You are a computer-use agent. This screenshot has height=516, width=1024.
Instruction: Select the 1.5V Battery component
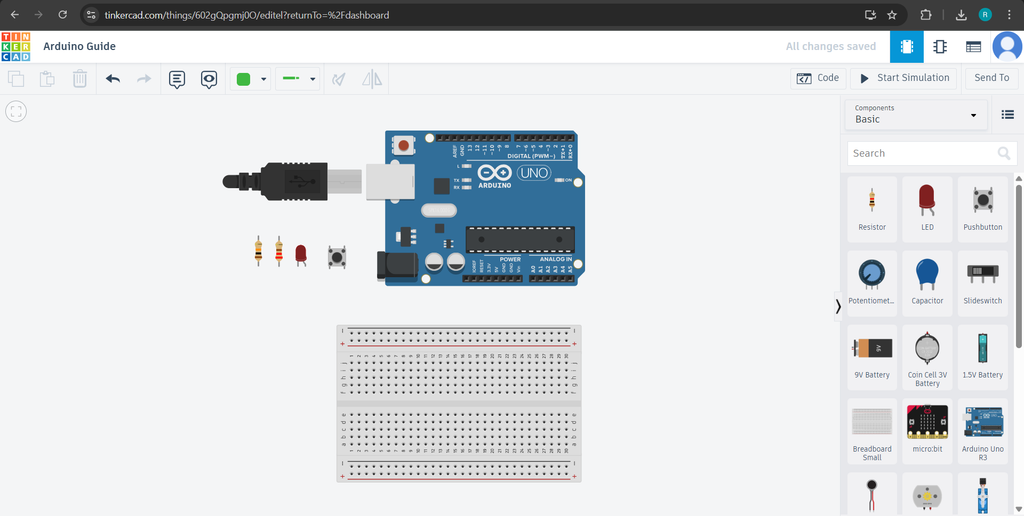pos(982,357)
